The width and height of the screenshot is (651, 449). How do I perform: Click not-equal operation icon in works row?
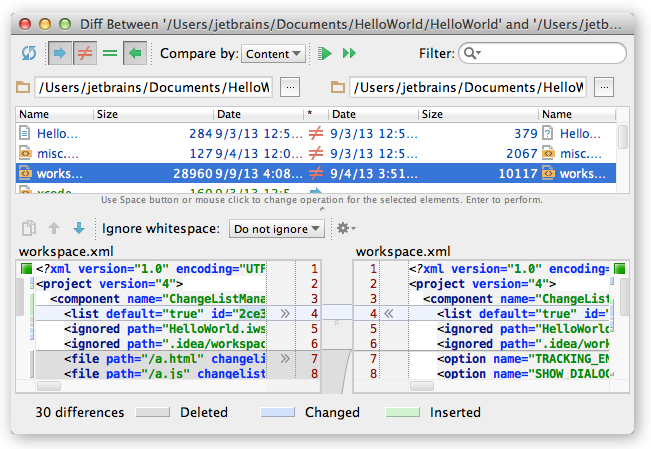point(316,173)
